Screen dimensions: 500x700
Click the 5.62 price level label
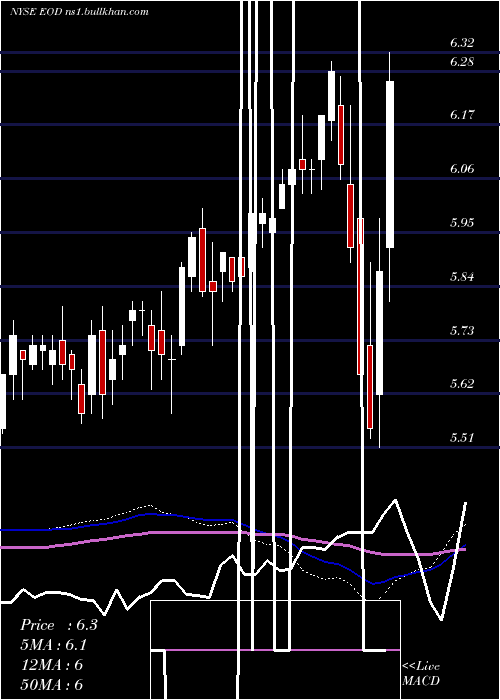[462, 384]
